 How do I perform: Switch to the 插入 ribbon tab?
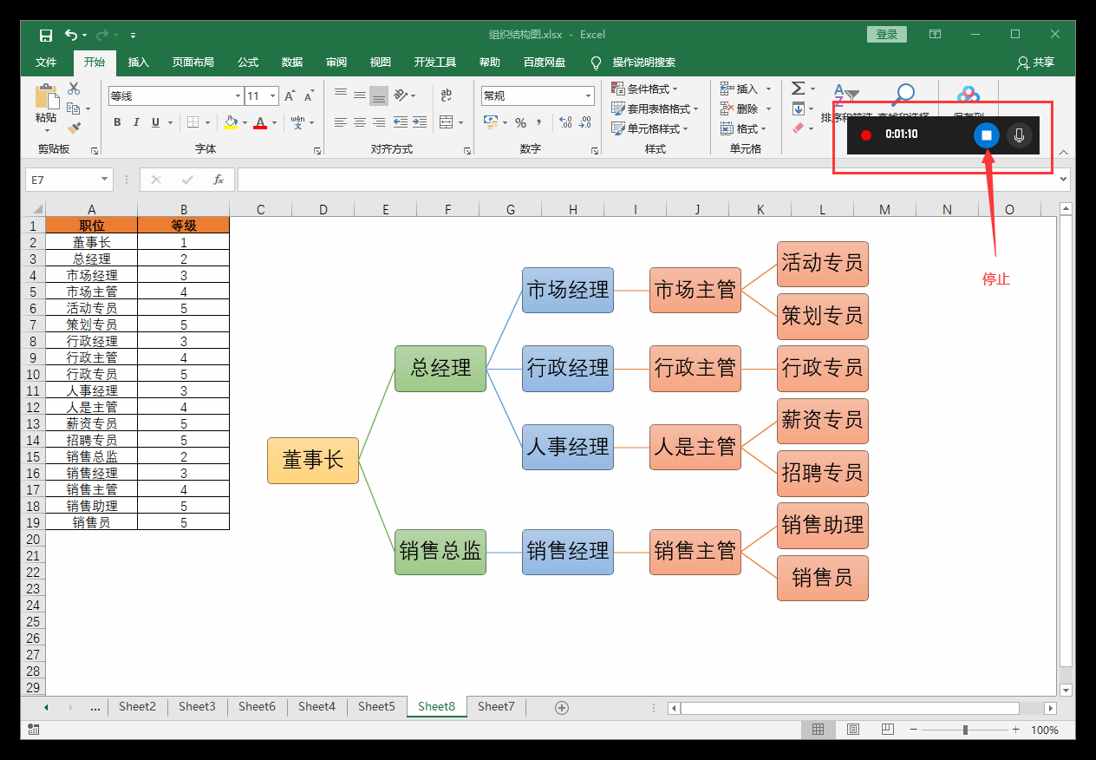coord(138,62)
